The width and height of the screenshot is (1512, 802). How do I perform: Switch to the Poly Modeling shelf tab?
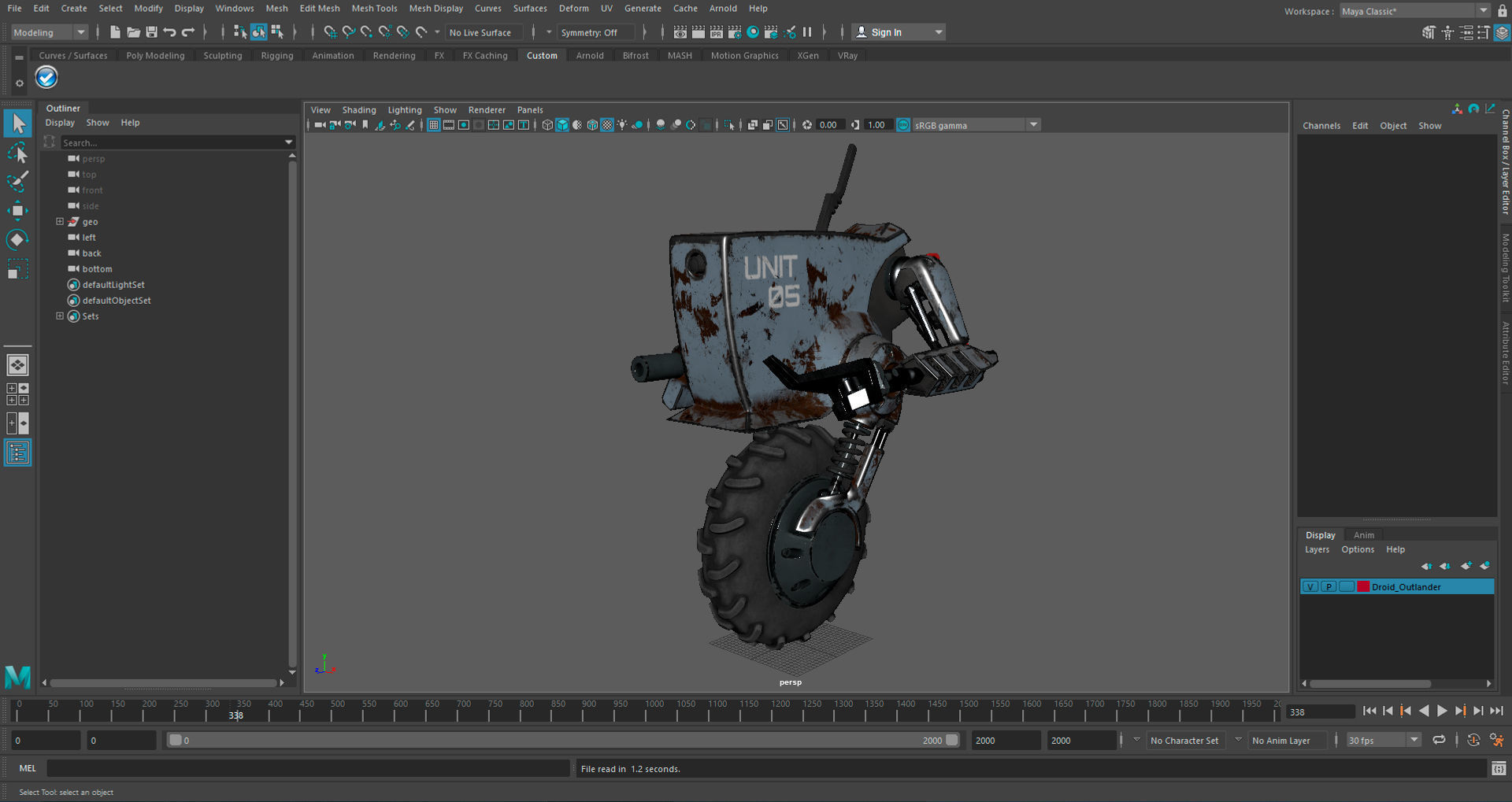155,56
